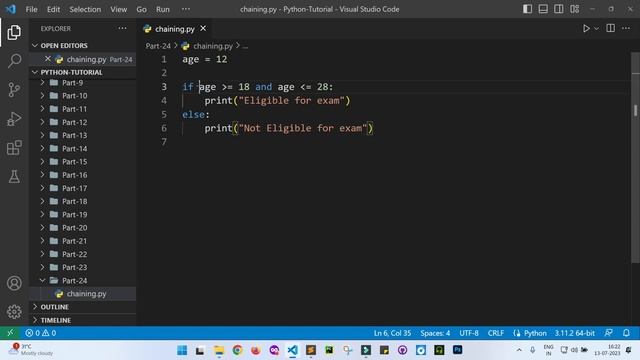Show more menu bar items ellipsis

[186, 9]
